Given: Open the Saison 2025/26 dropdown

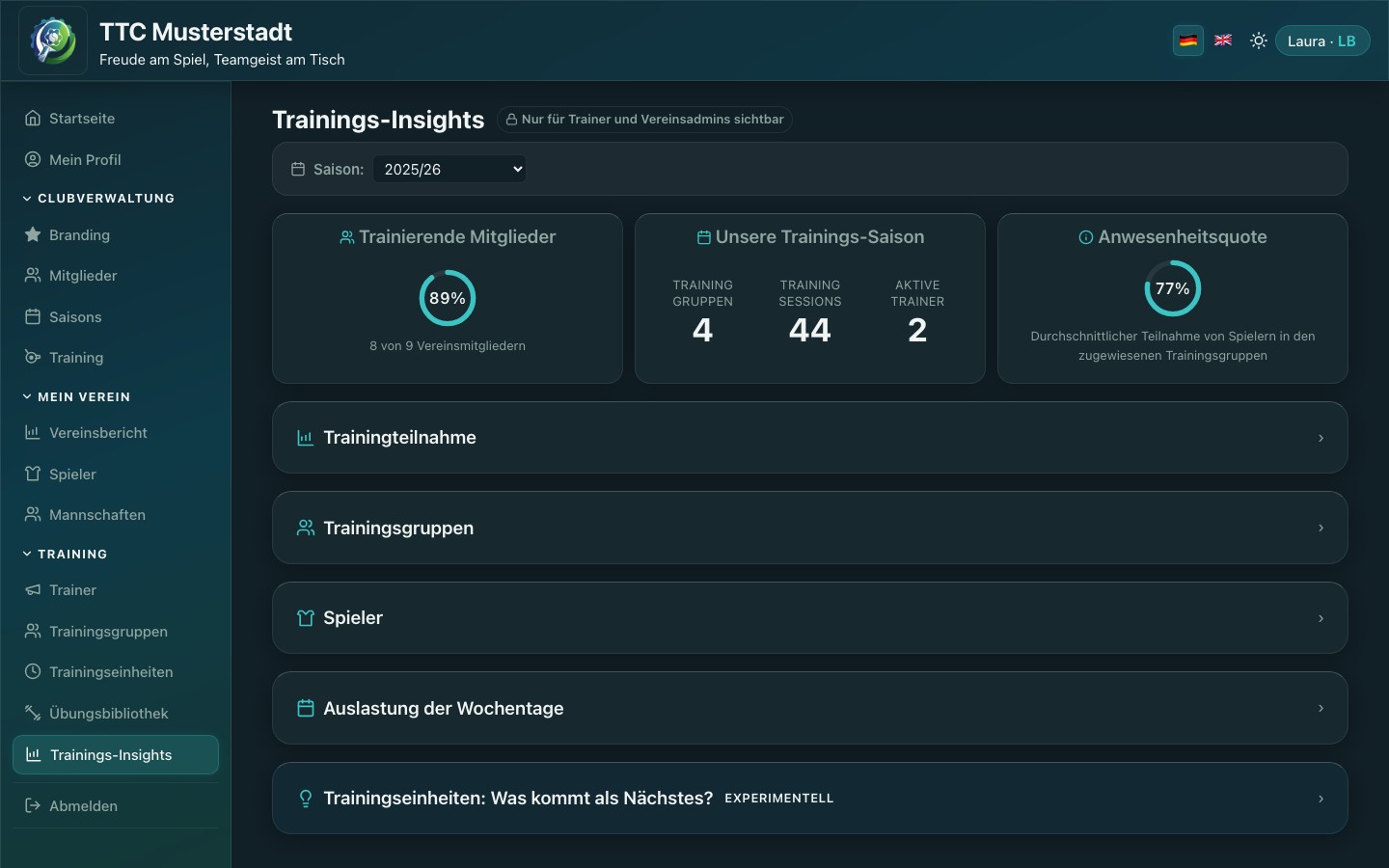Looking at the screenshot, I should click(449, 170).
